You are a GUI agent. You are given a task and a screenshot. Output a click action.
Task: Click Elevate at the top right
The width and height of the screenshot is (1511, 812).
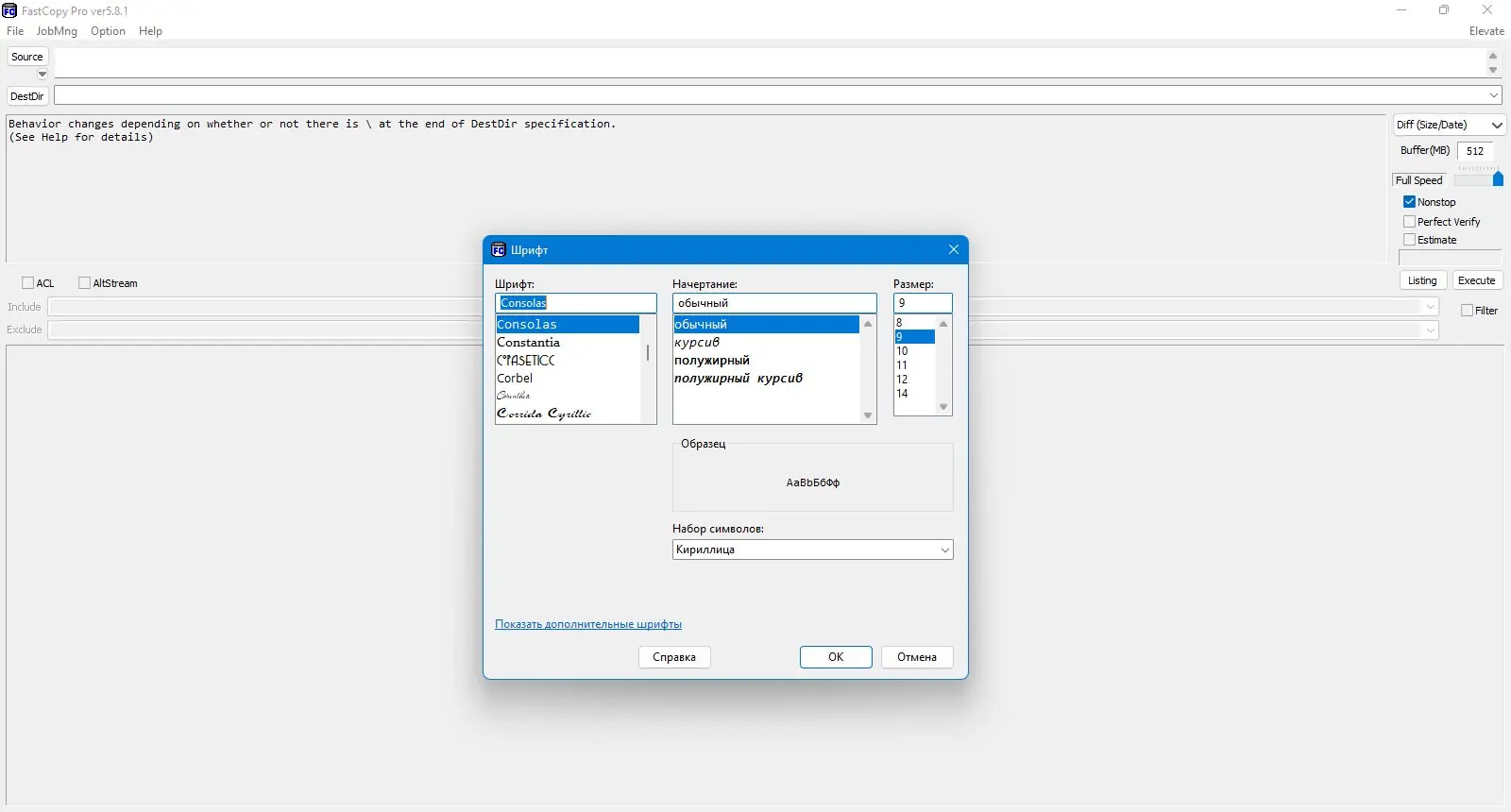(x=1486, y=31)
